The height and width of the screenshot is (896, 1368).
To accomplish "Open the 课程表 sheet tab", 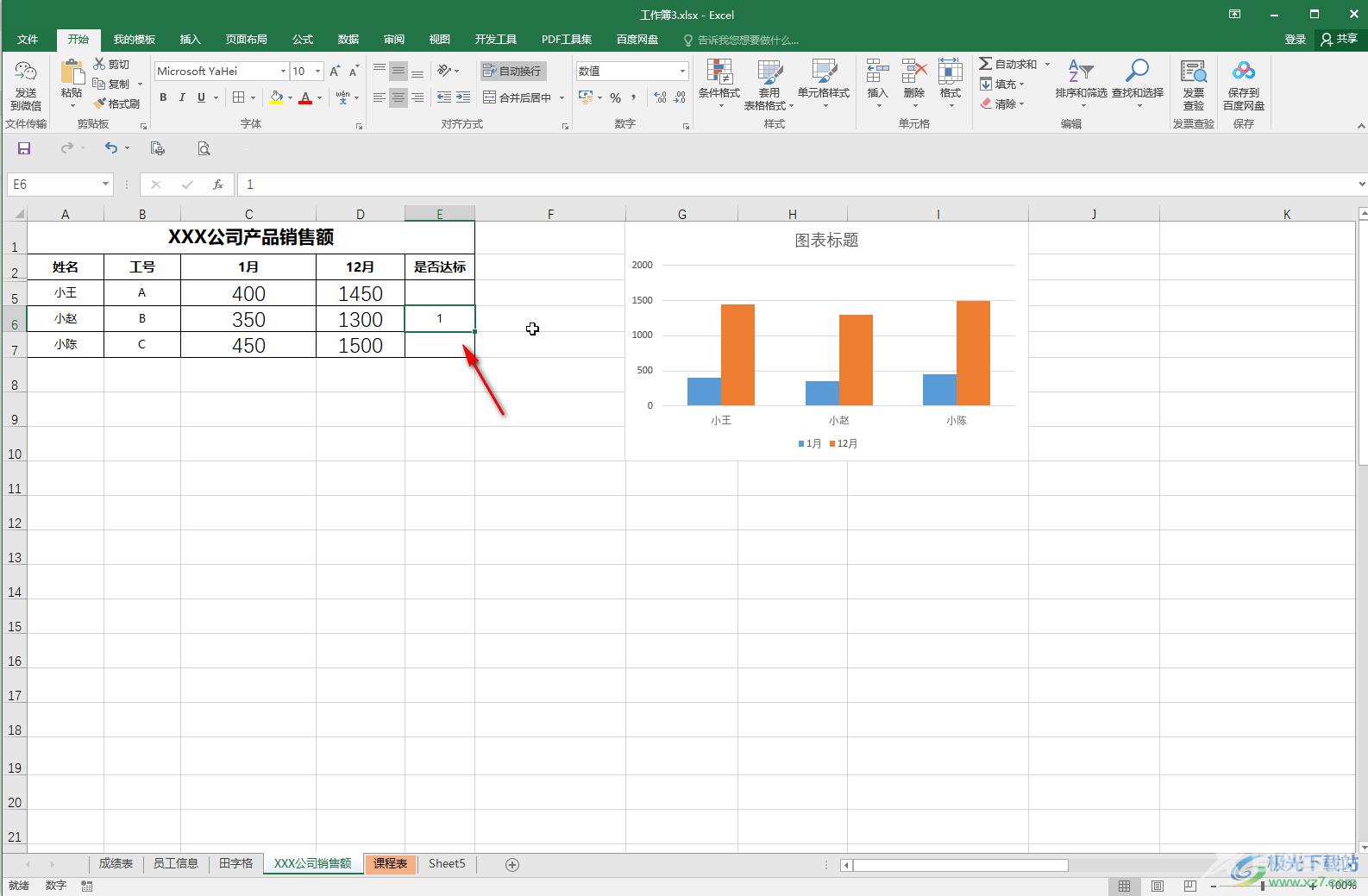I will tap(390, 863).
